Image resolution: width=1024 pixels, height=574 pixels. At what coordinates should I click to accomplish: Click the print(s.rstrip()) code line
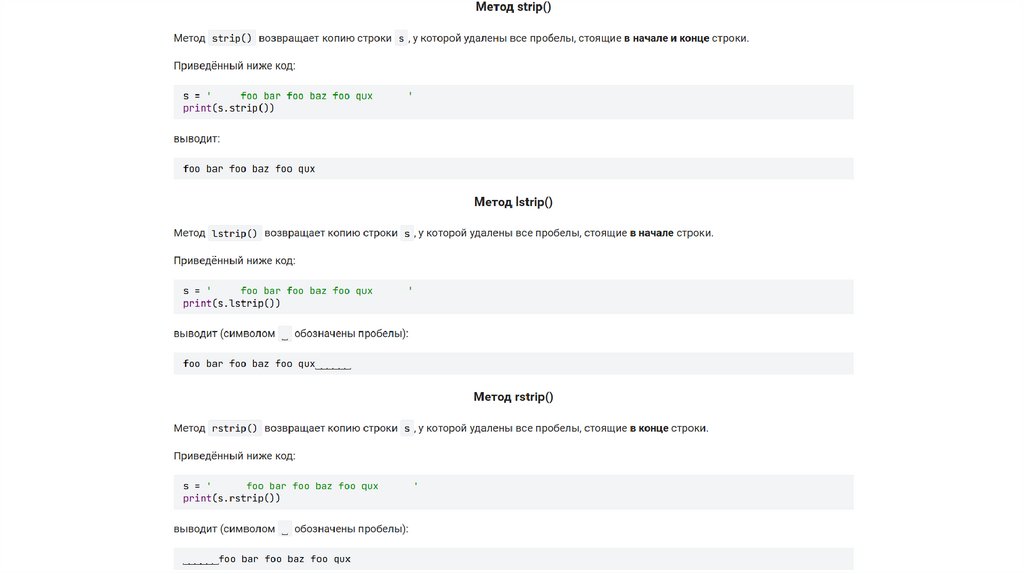[231, 498]
